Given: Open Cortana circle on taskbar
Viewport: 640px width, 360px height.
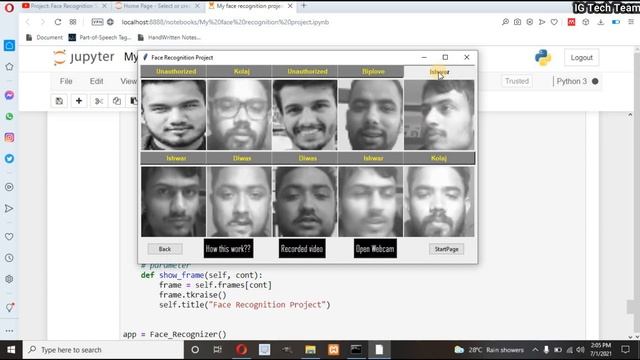Looking at the screenshot, I should [x=195, y=350].
